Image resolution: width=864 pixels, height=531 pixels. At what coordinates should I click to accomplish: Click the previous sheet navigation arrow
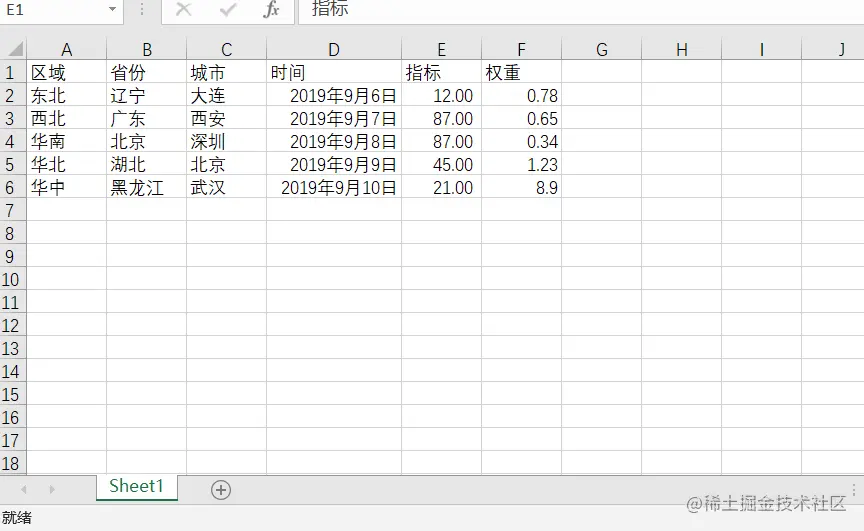[24, 489]
